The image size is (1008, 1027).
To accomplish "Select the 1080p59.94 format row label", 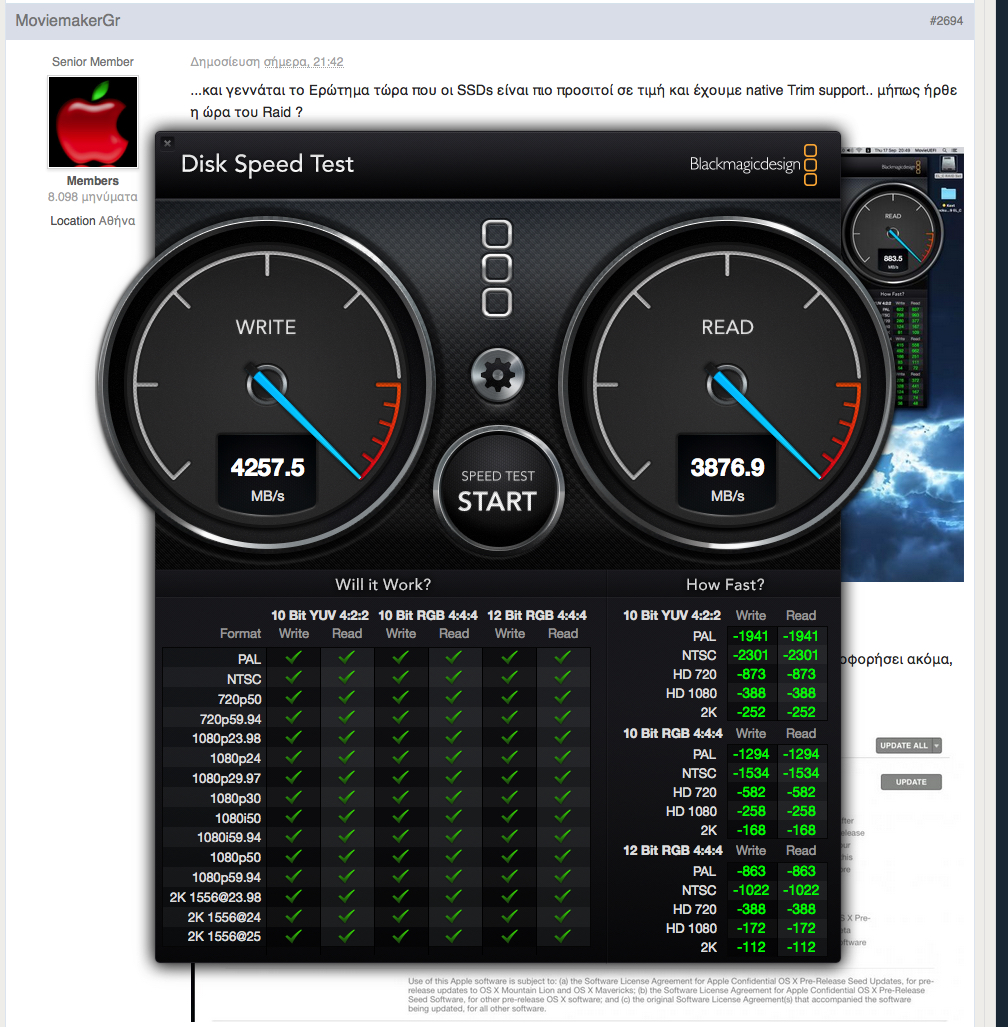I will click(x=226, y=877).
